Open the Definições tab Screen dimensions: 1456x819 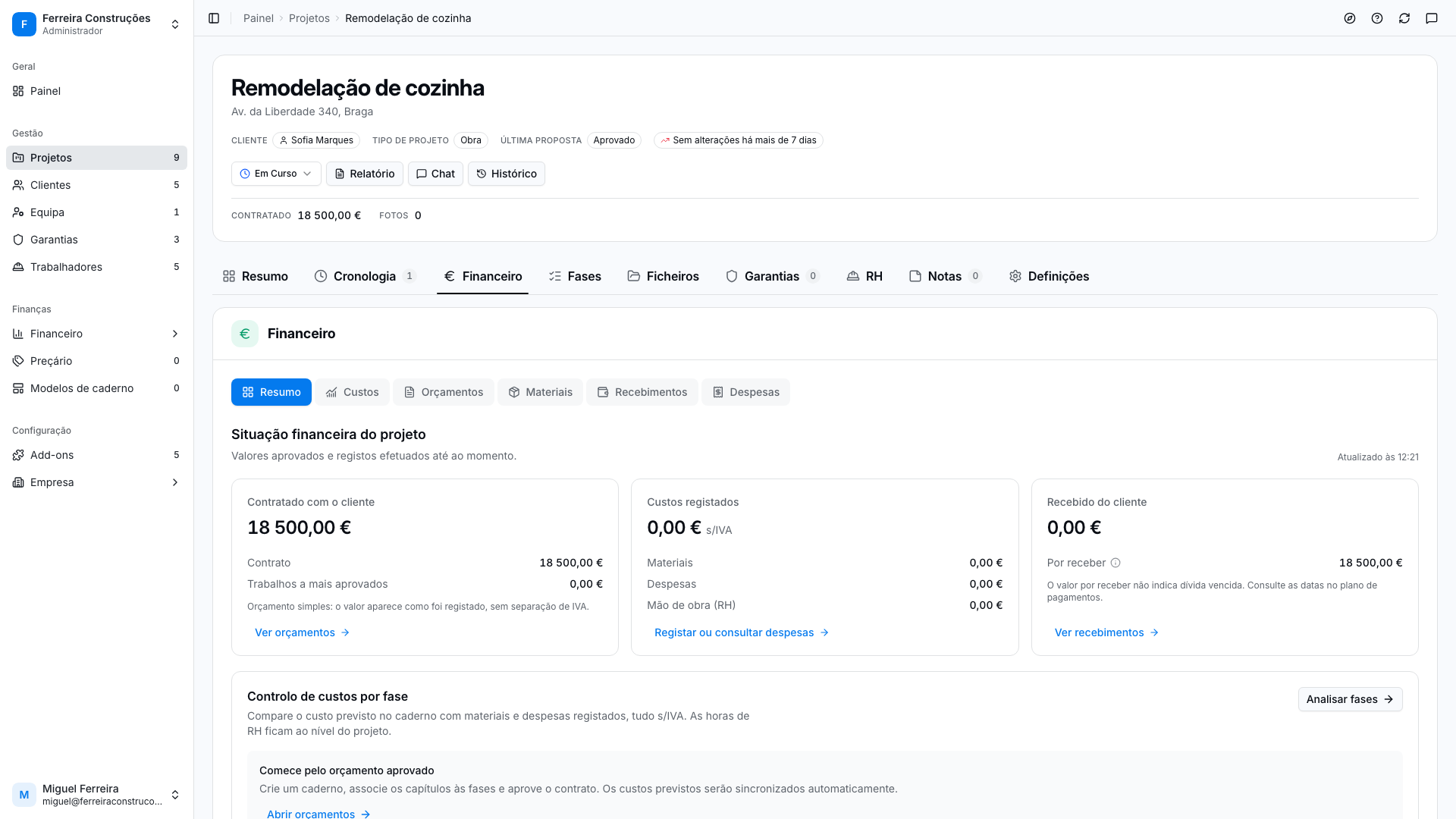[x=1049, y=276]
